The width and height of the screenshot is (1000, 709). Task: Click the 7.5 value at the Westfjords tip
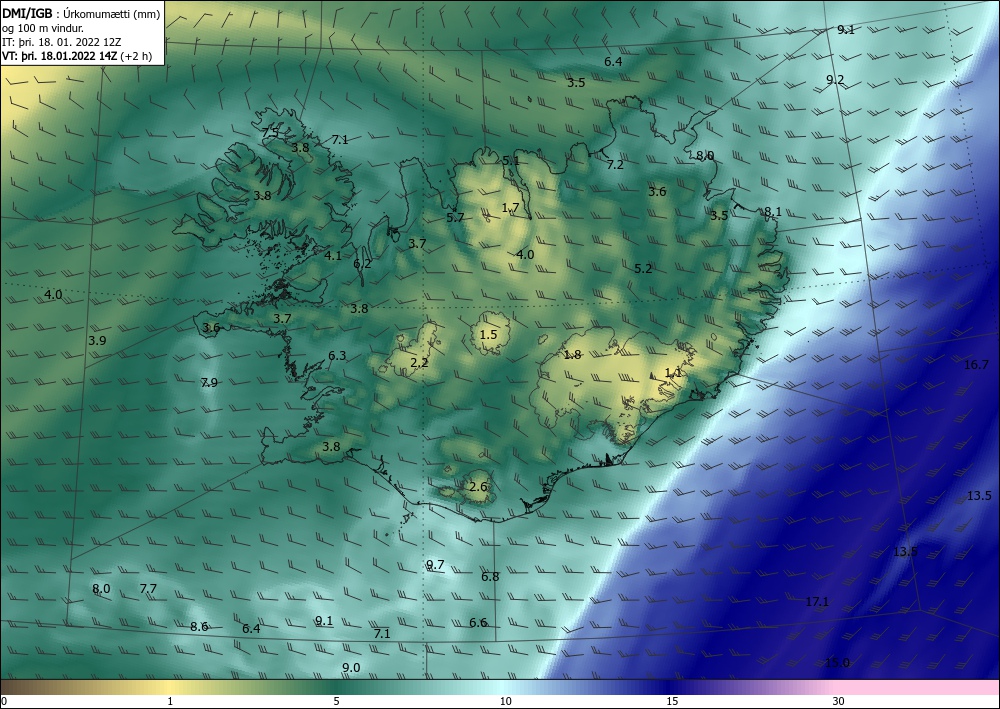click(x=270, y=133)
